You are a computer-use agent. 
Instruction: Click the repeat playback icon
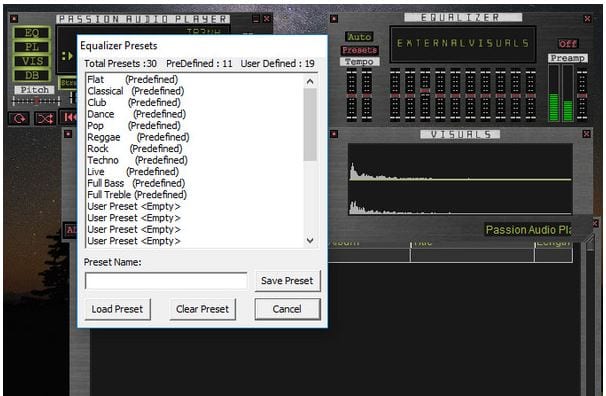[x=19, y=118]
